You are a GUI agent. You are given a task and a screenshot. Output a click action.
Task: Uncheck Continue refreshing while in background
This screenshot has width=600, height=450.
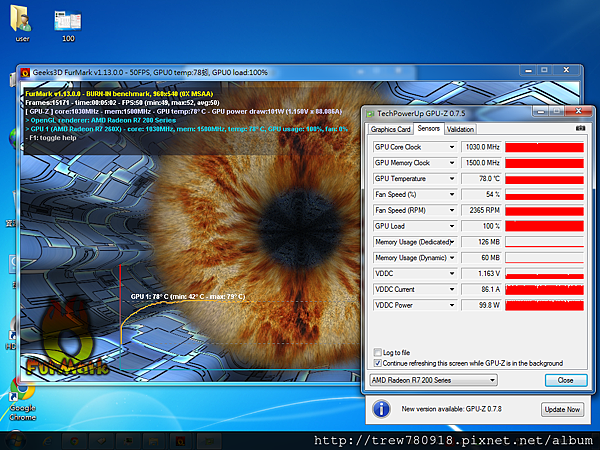click(x=377, y=363)
